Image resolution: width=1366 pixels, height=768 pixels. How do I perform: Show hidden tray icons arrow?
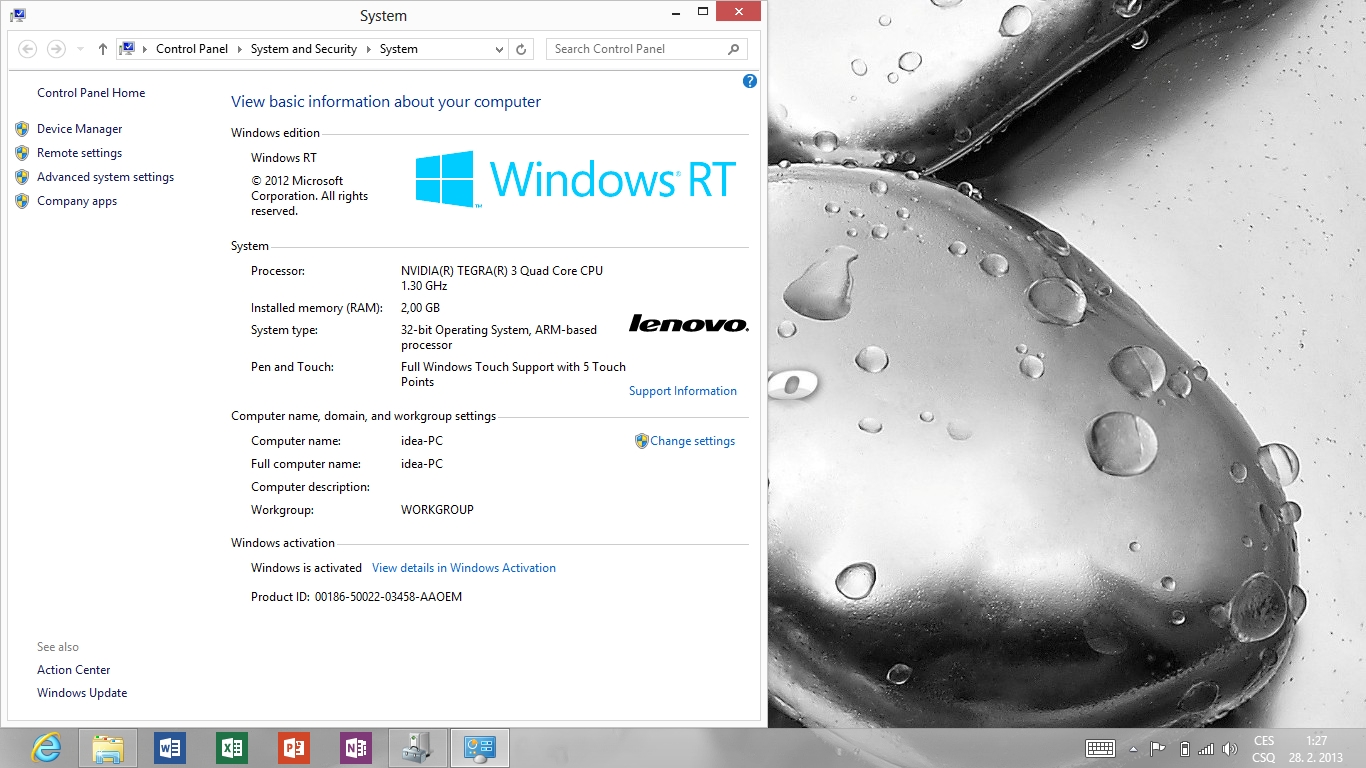[x=1133, y=749]
